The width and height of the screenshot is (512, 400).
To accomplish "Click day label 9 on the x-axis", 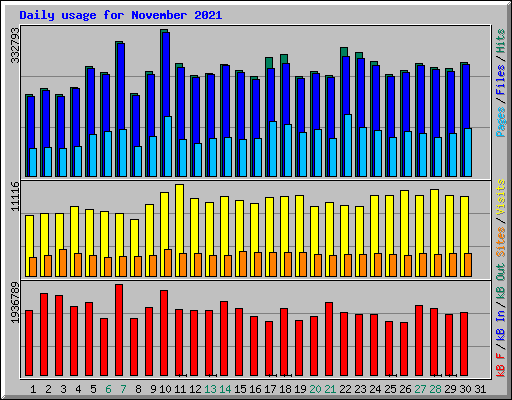I will 153,389.
